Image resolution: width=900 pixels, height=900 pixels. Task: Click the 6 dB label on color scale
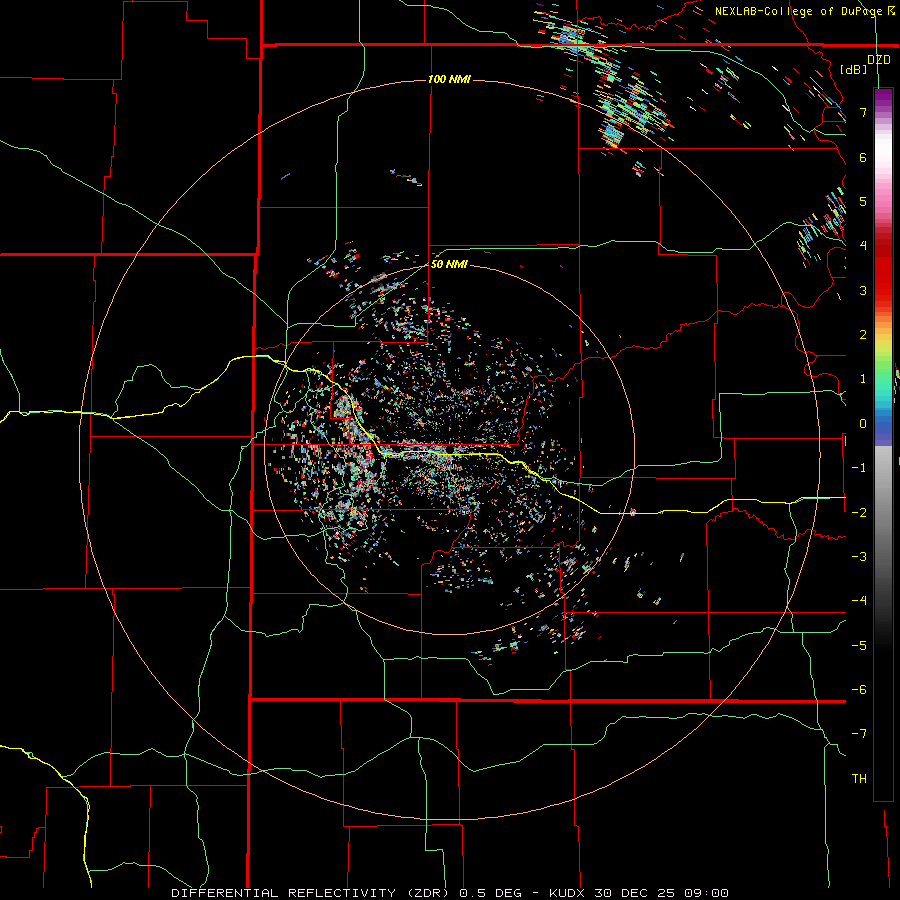click(x=863, y=157)
